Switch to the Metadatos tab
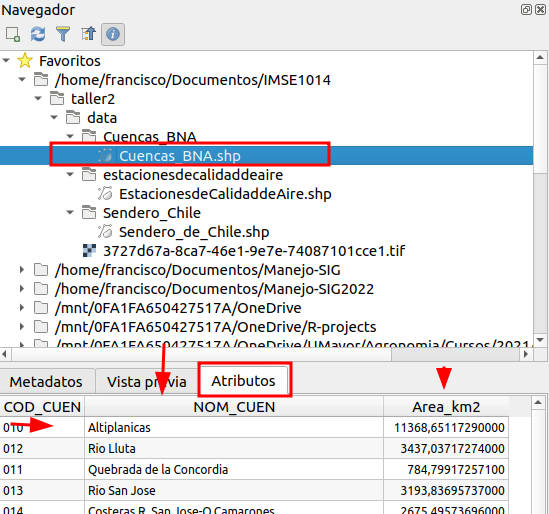 pos(46,382)
